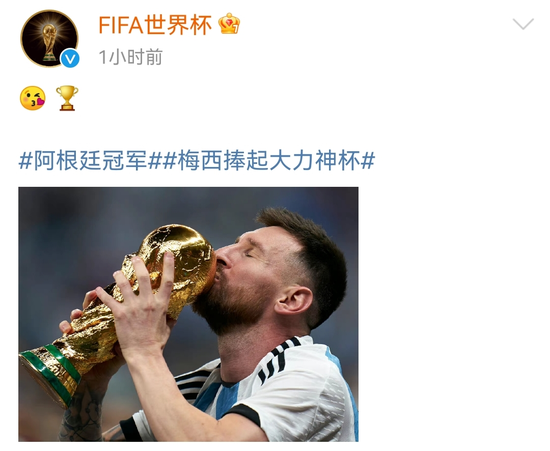Click the blue verified badge on avatar
Screen dimensions: 550x451
point(70,59)
